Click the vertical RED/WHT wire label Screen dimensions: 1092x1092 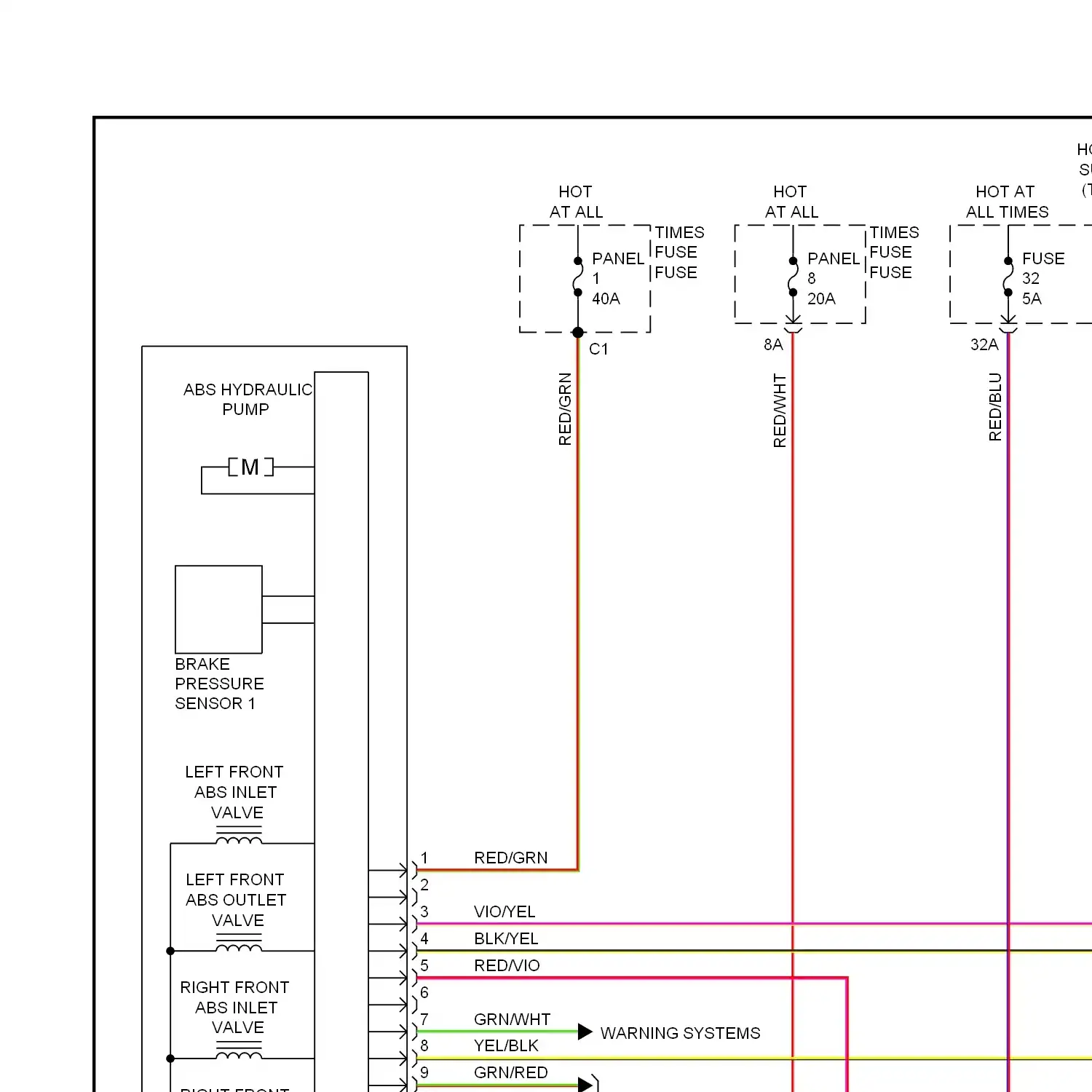pos(780,411)
